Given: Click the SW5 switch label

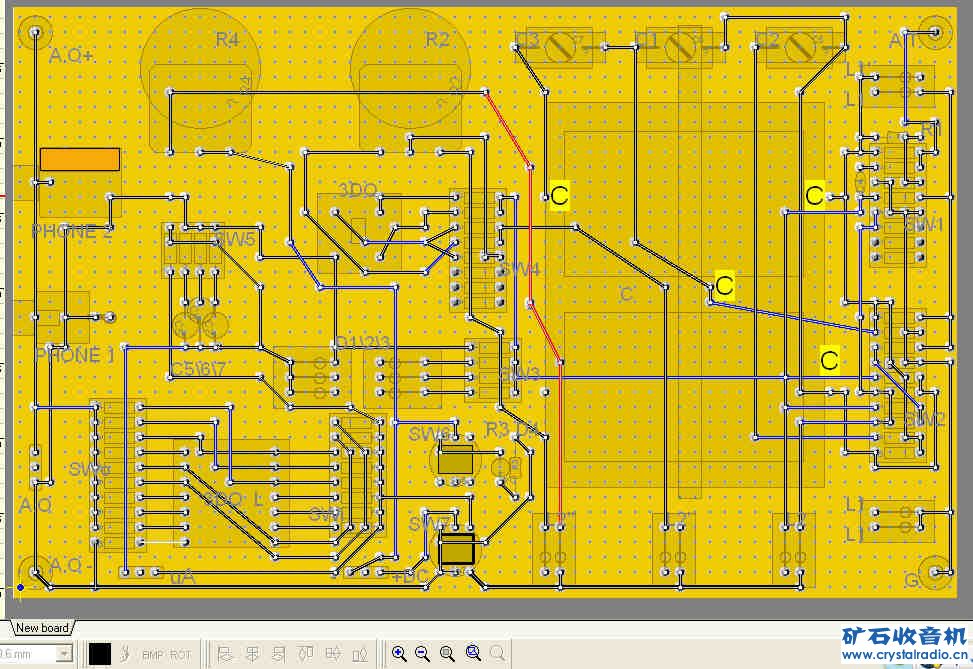Looking at the screenshot, I should (x=233, y=239).
